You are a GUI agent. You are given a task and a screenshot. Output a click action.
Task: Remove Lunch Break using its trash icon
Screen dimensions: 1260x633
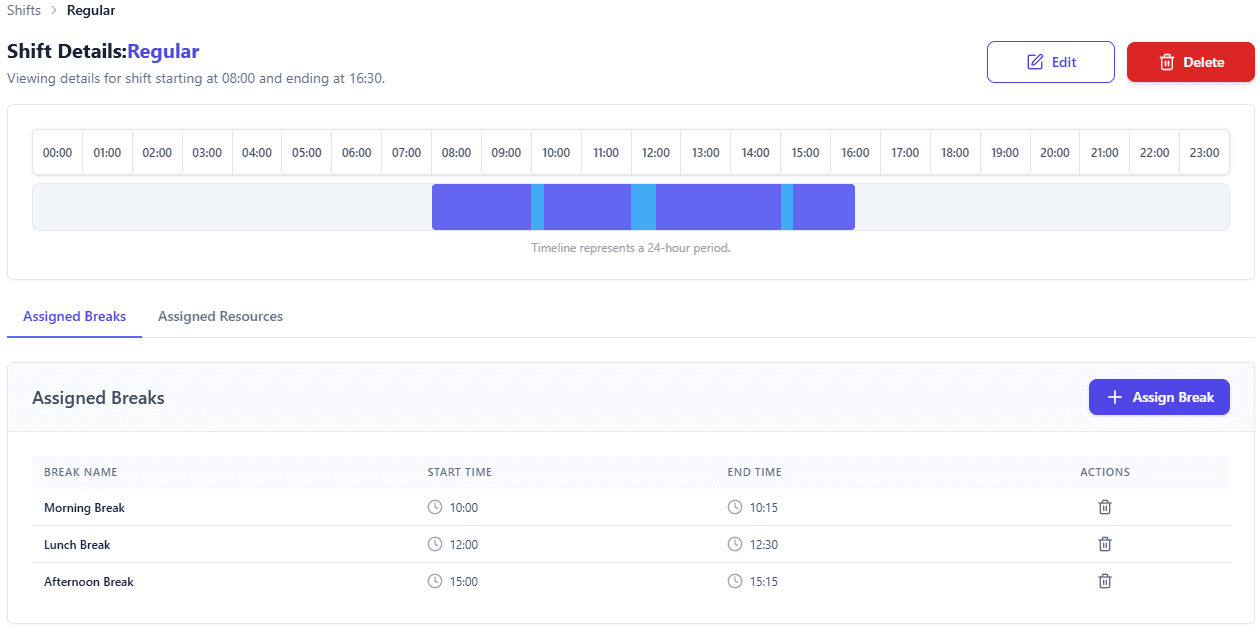(1105, 544)
